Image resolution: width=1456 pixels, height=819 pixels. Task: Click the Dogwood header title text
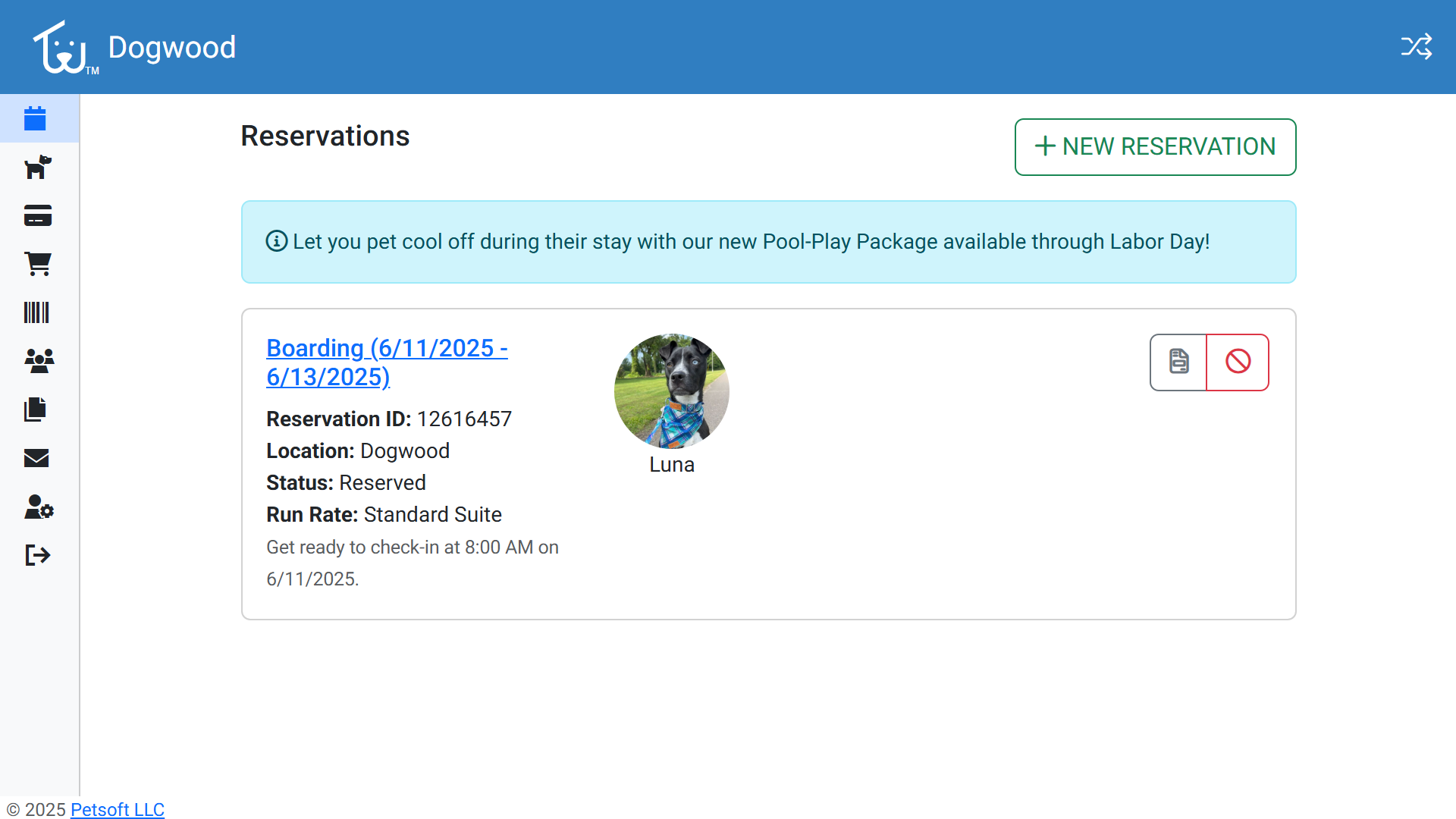point(172,47)
